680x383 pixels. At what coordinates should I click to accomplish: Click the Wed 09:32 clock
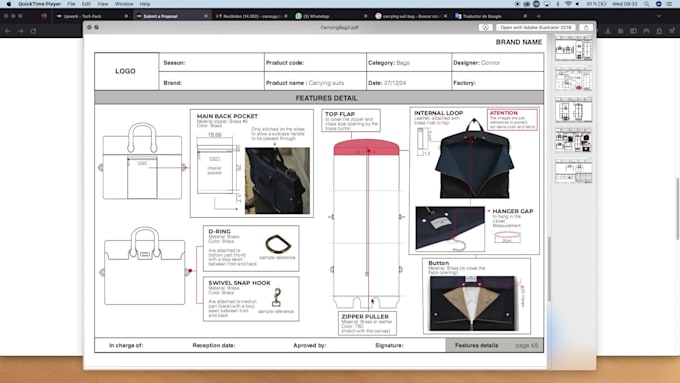625,4
